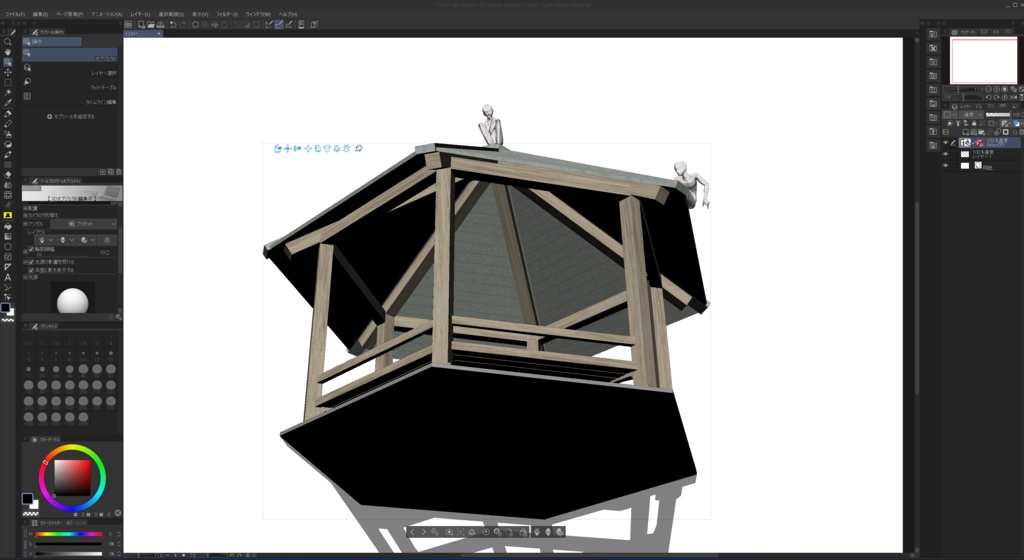The height and width of the screenshot is (560, 1024).
Task: Select the Balloon tool
Action: click(x=8, y=287)
